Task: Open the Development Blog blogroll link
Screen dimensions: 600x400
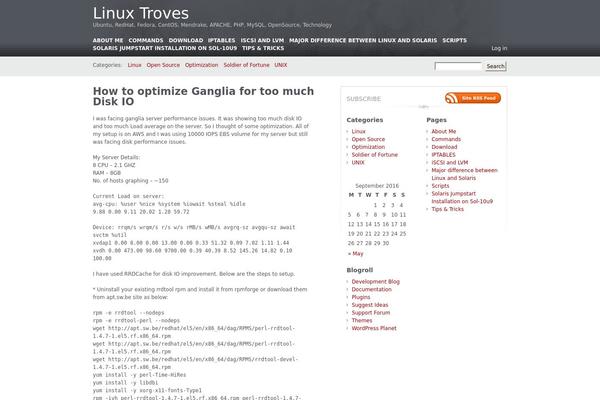Action: pos(375,282)
